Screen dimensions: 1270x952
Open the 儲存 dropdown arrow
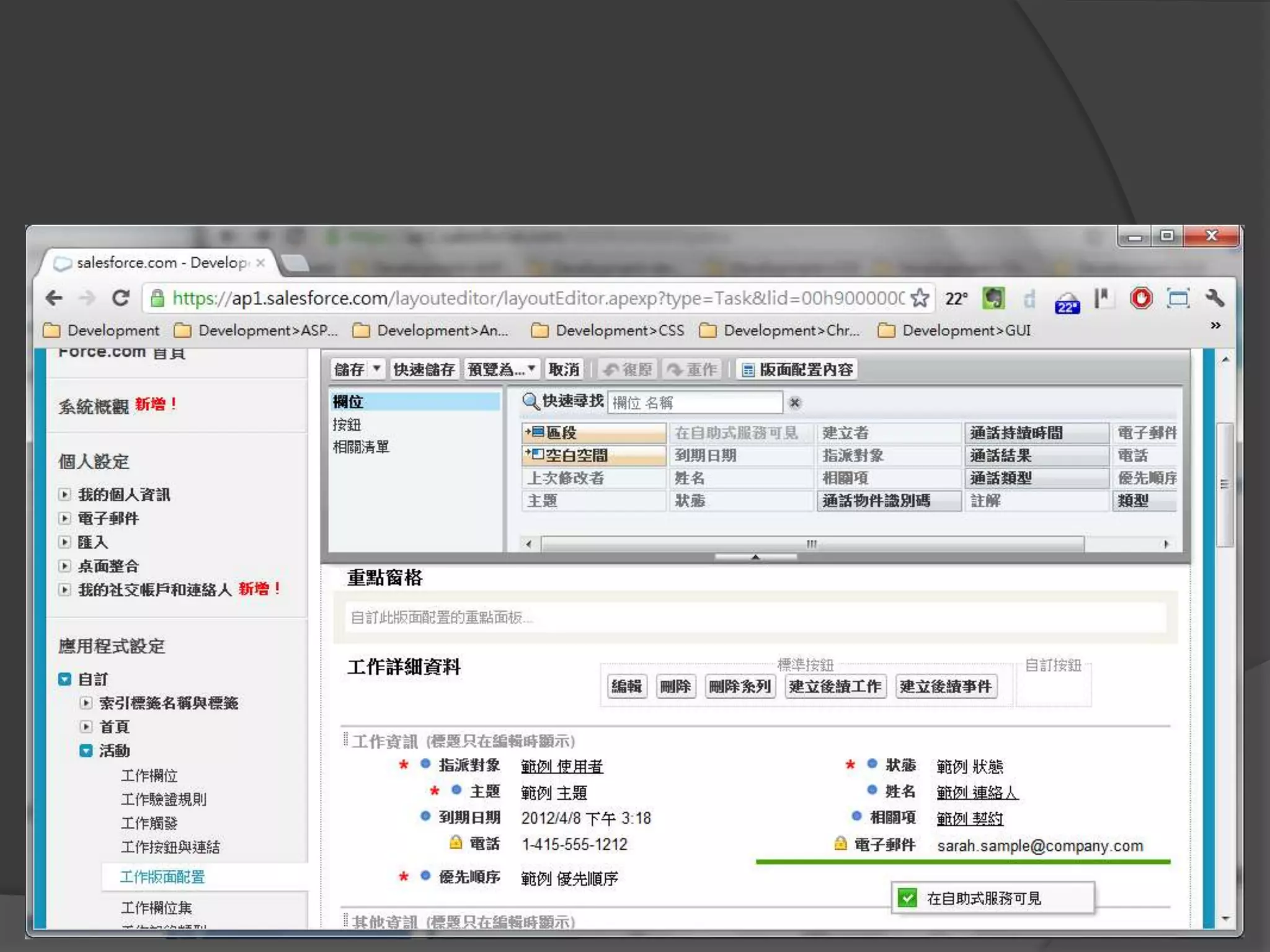(x=376, y=369)
